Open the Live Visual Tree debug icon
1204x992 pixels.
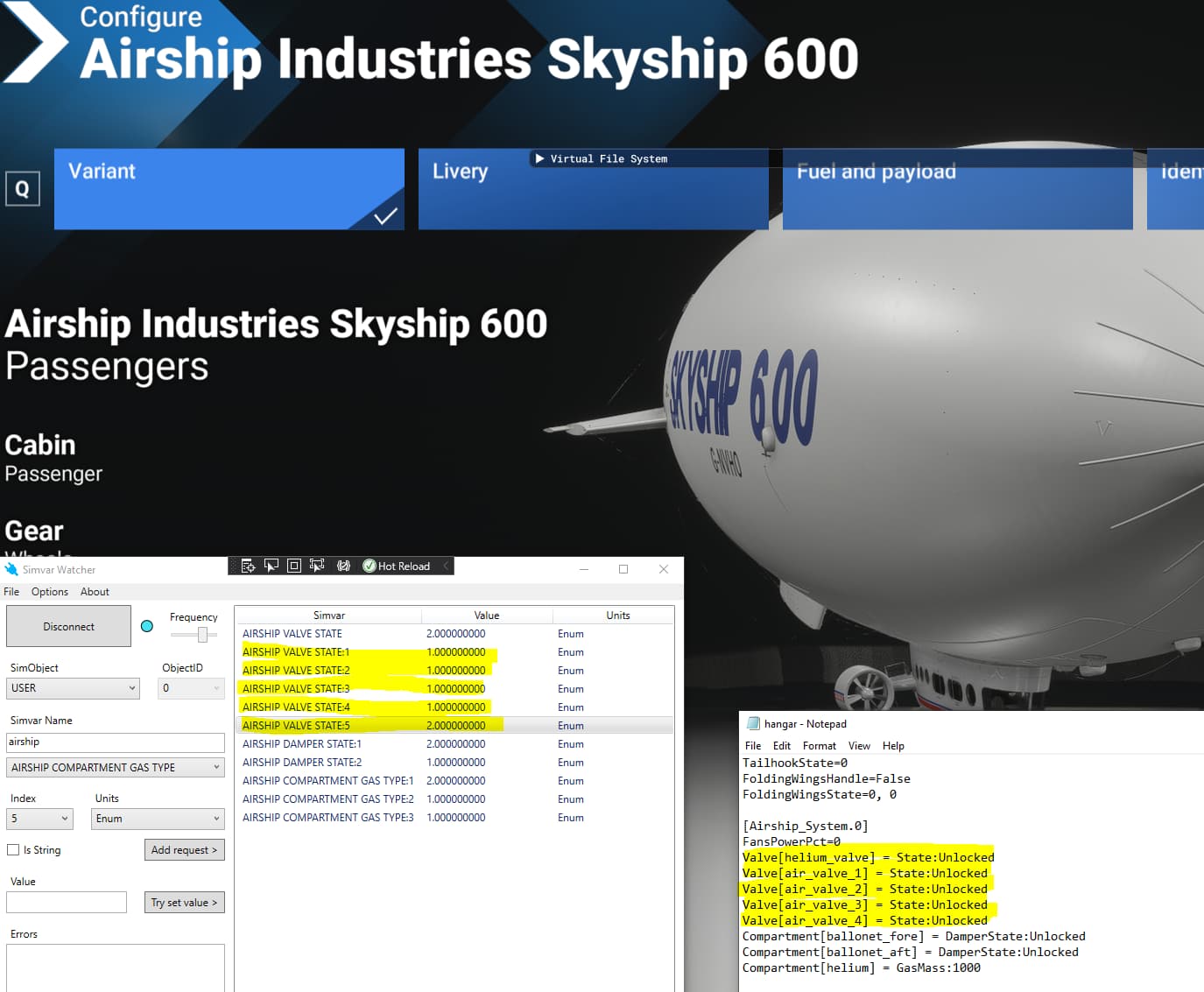point(248,566)
